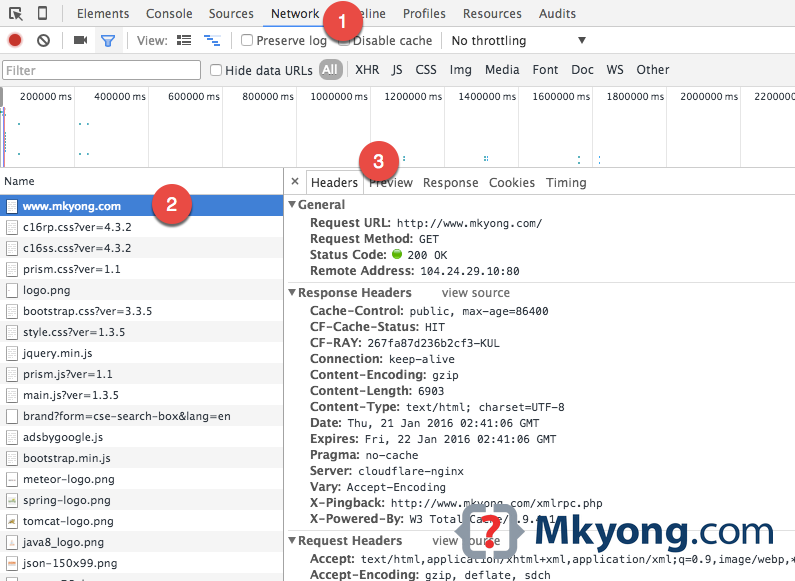Open the Audits panel tab
795x581 pixels.
[x=557, y=14]
